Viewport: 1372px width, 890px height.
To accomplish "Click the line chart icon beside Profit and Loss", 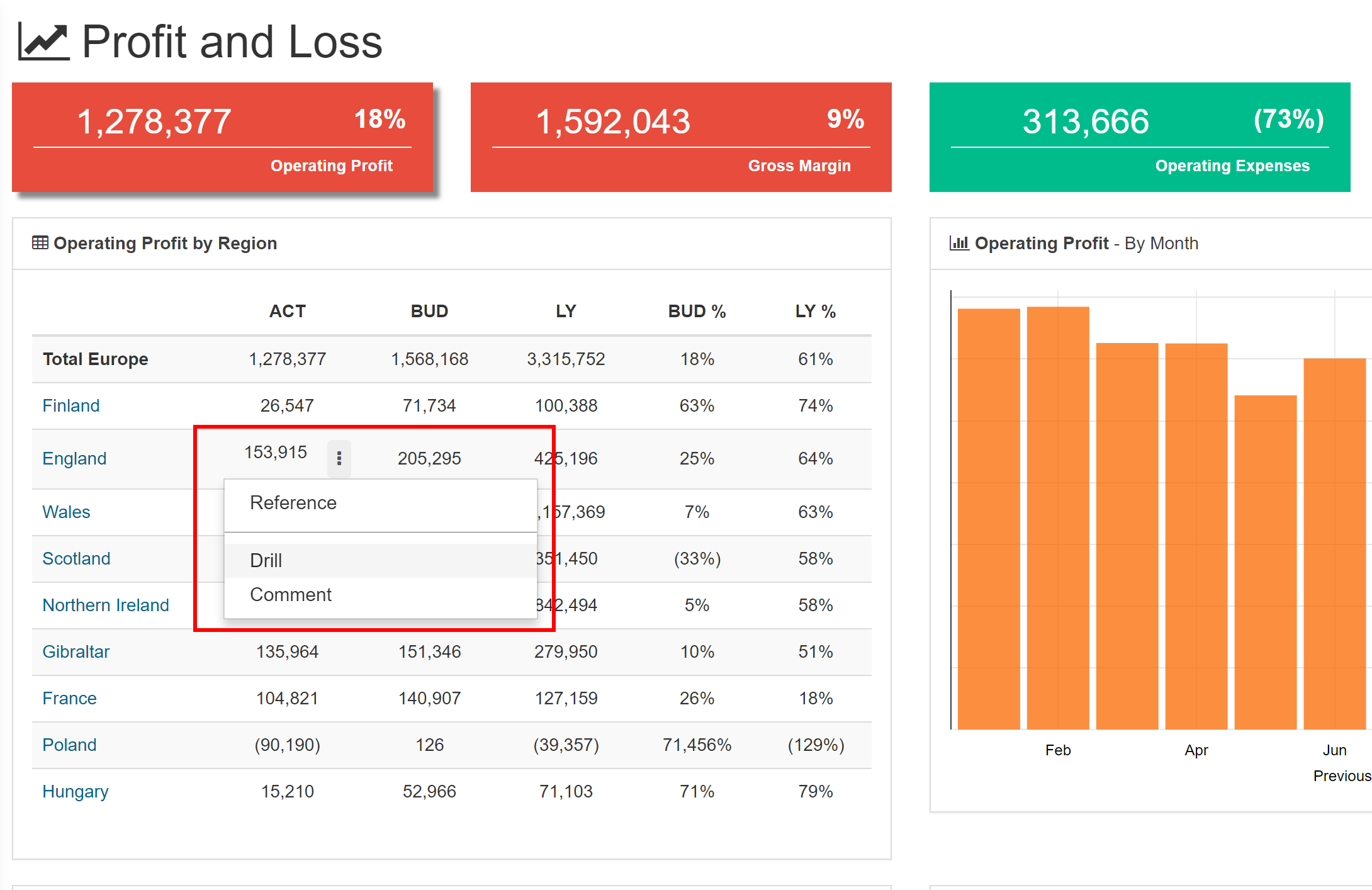I will point(43,42).
